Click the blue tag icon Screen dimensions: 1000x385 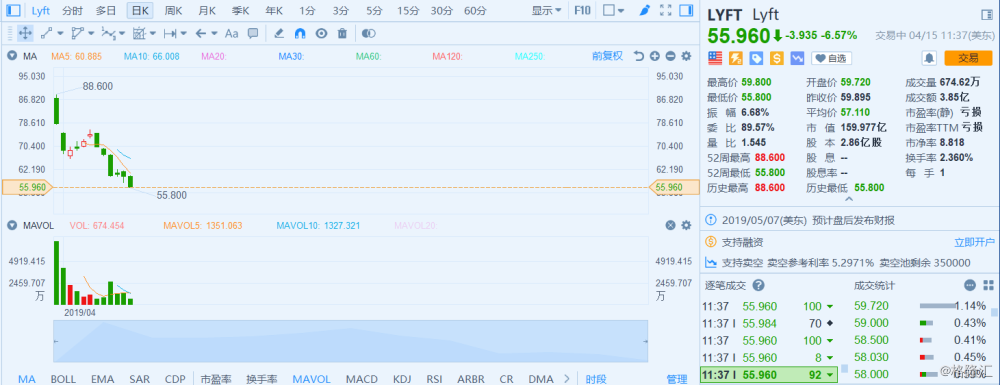(756, 58)
